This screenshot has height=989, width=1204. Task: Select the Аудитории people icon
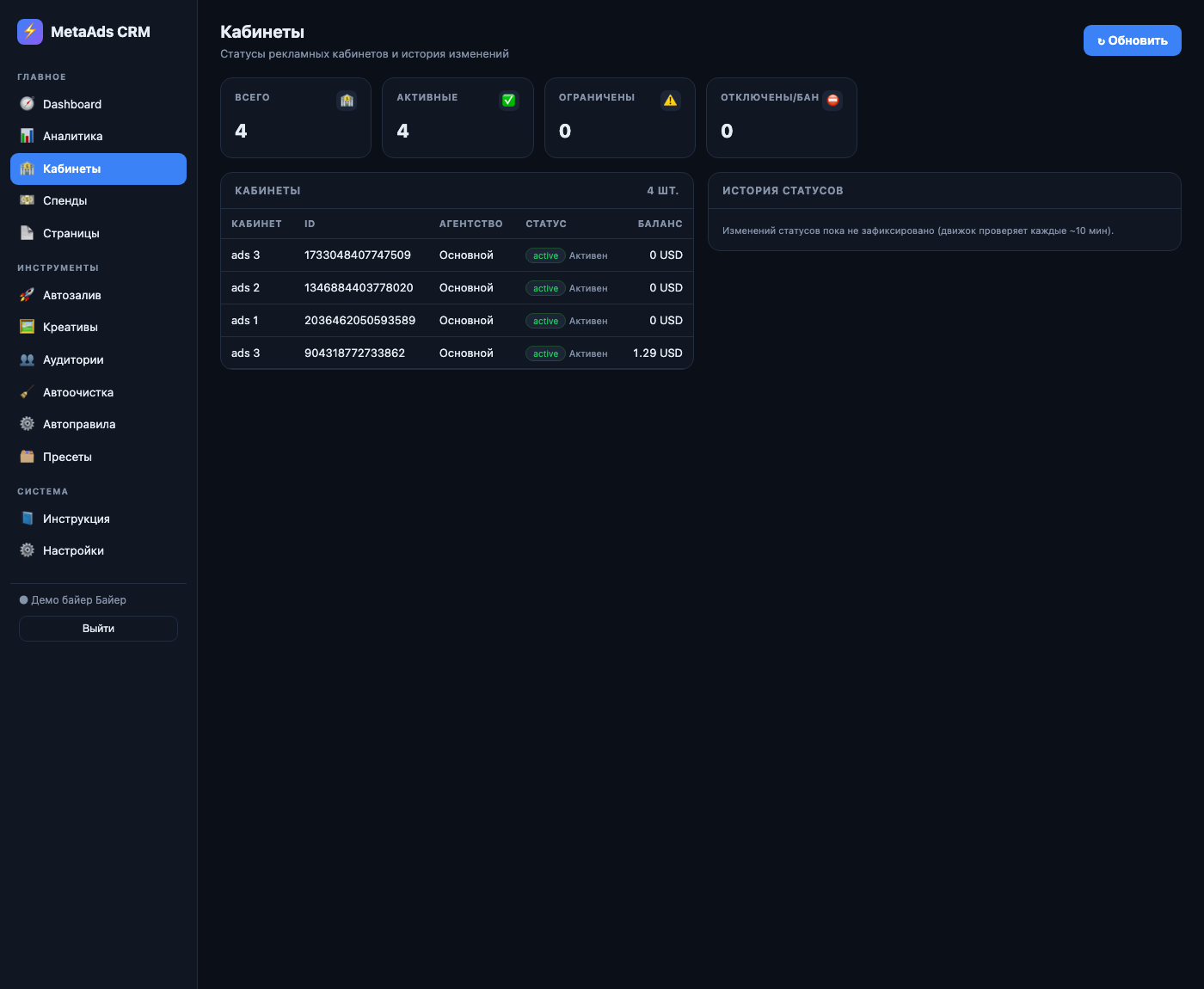point(28,359)
